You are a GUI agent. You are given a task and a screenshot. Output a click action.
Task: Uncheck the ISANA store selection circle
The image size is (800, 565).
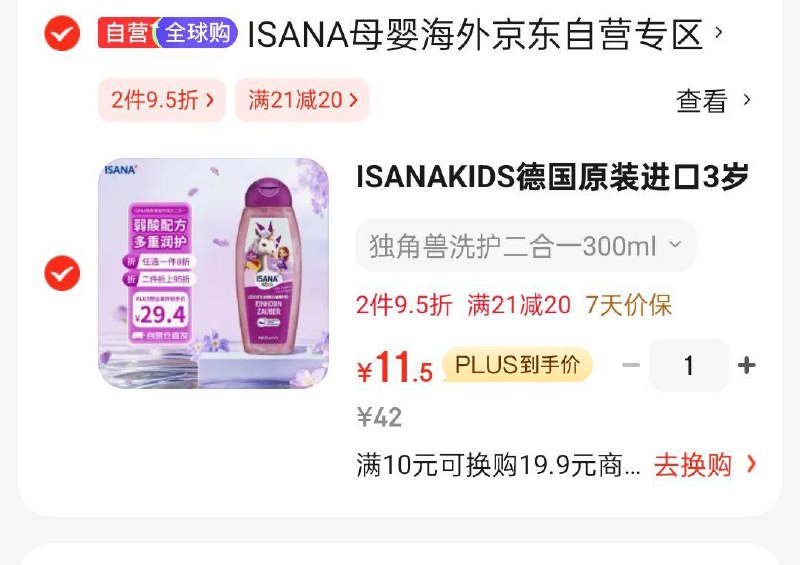(x=62, y=33)
